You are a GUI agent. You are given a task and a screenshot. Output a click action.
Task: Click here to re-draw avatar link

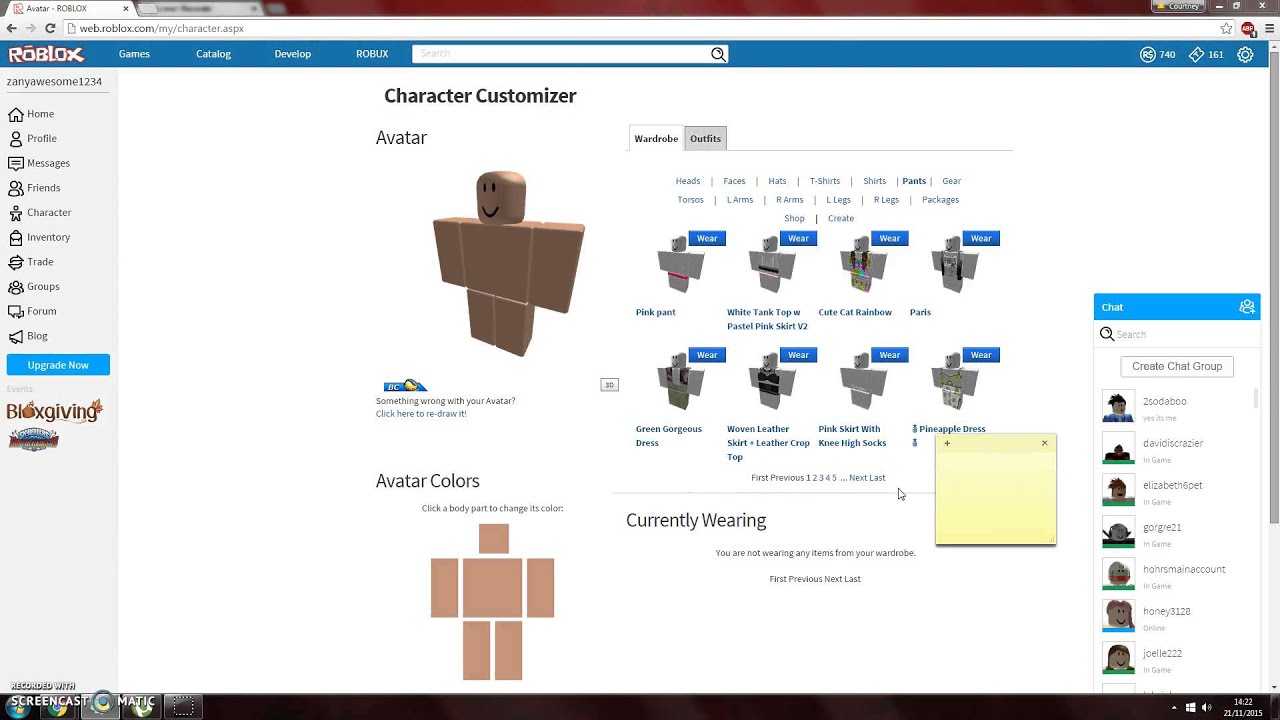pos(421,414)
